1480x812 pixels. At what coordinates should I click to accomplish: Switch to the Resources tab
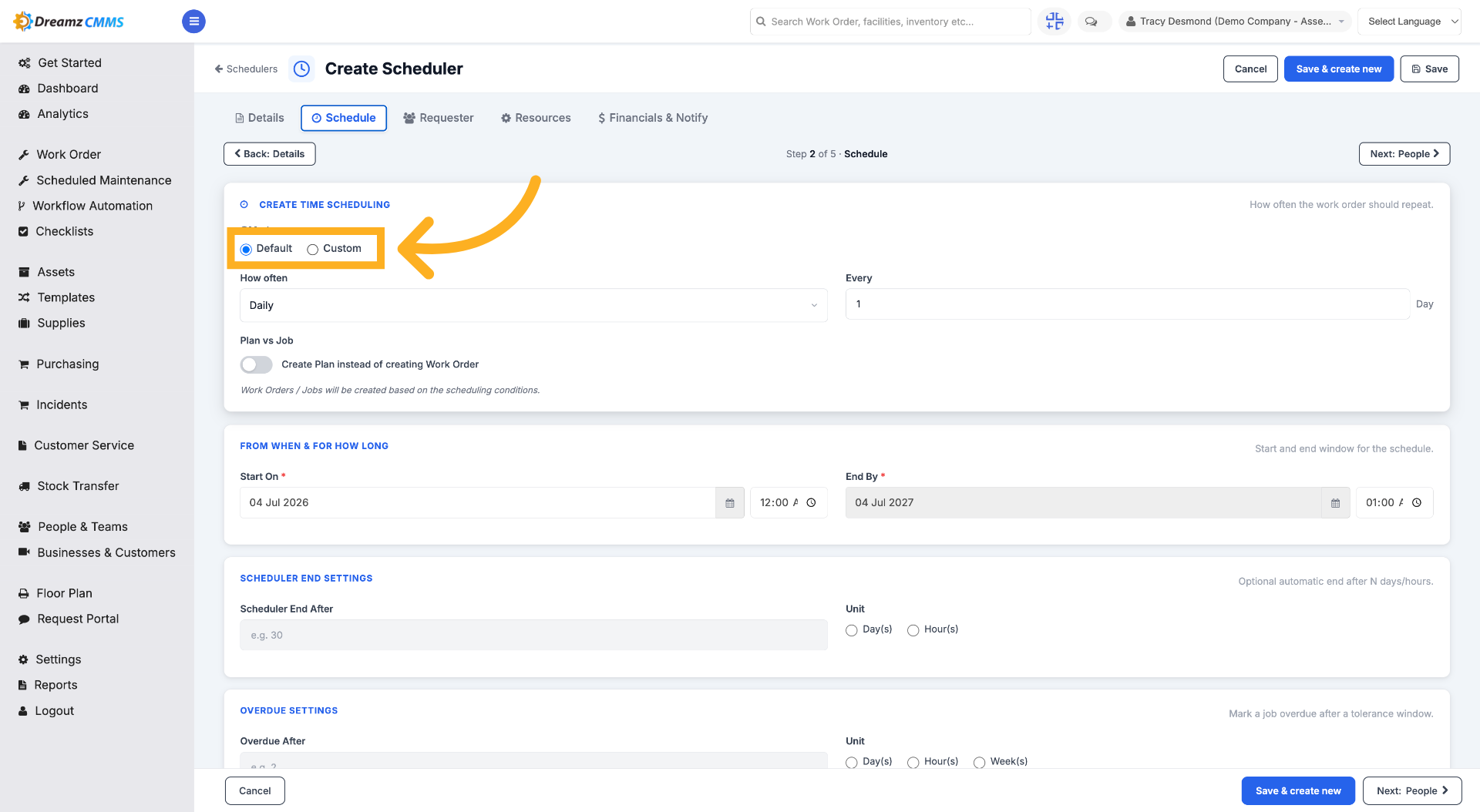[536, 118]
